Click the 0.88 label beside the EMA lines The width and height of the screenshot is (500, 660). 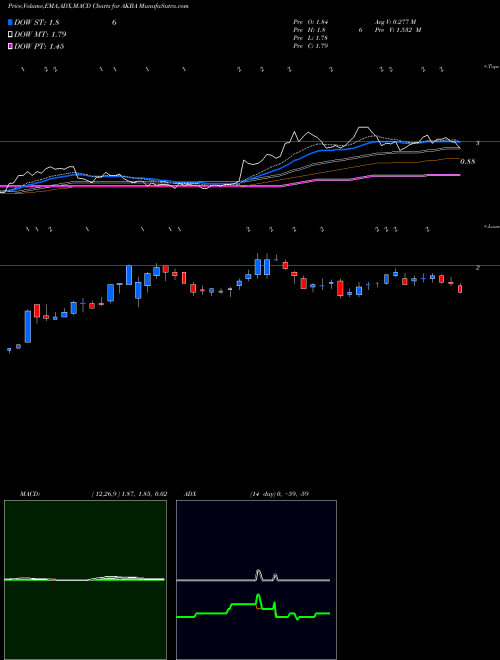point(468,161)
